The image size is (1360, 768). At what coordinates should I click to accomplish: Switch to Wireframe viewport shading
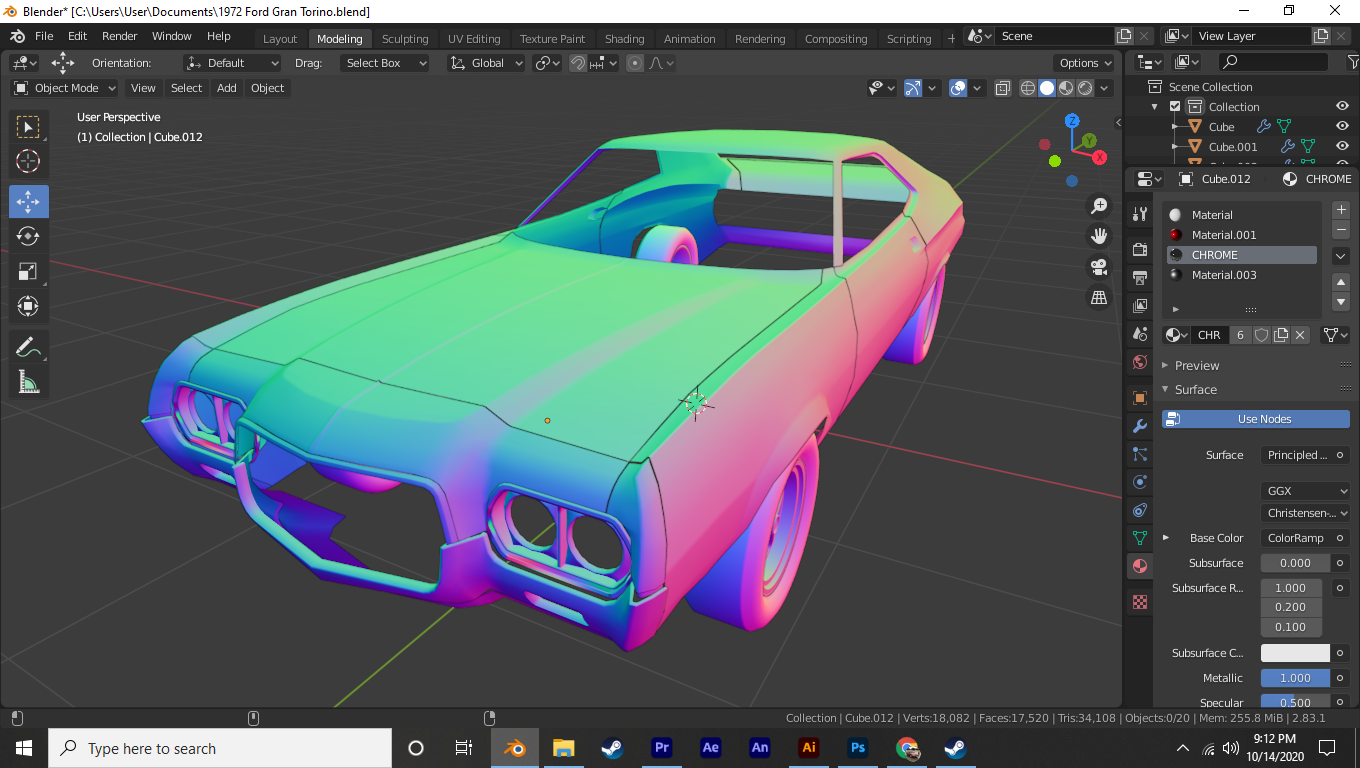pyautogui.click(x=1028, y=88)
